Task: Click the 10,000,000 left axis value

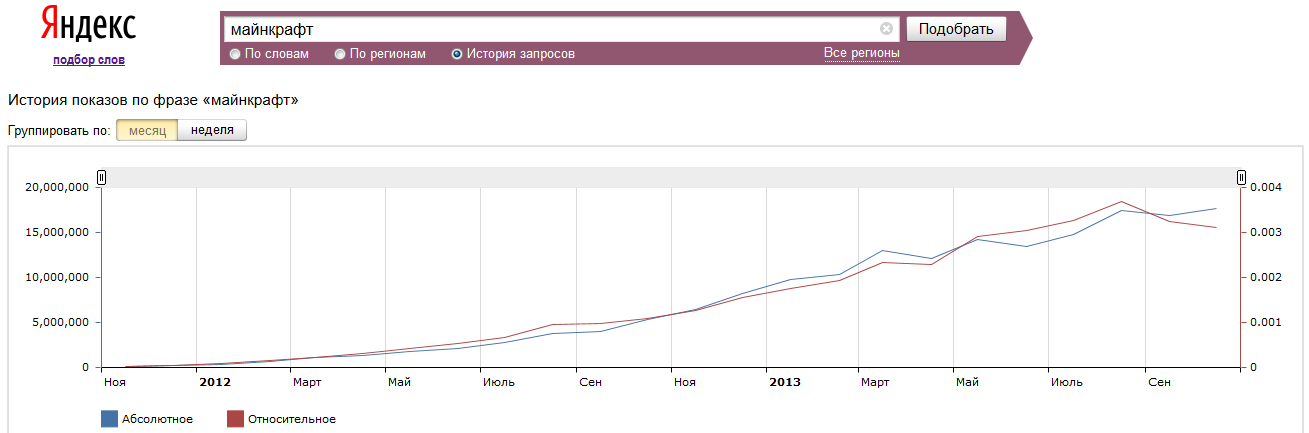Action: click(x=58, y=277)
